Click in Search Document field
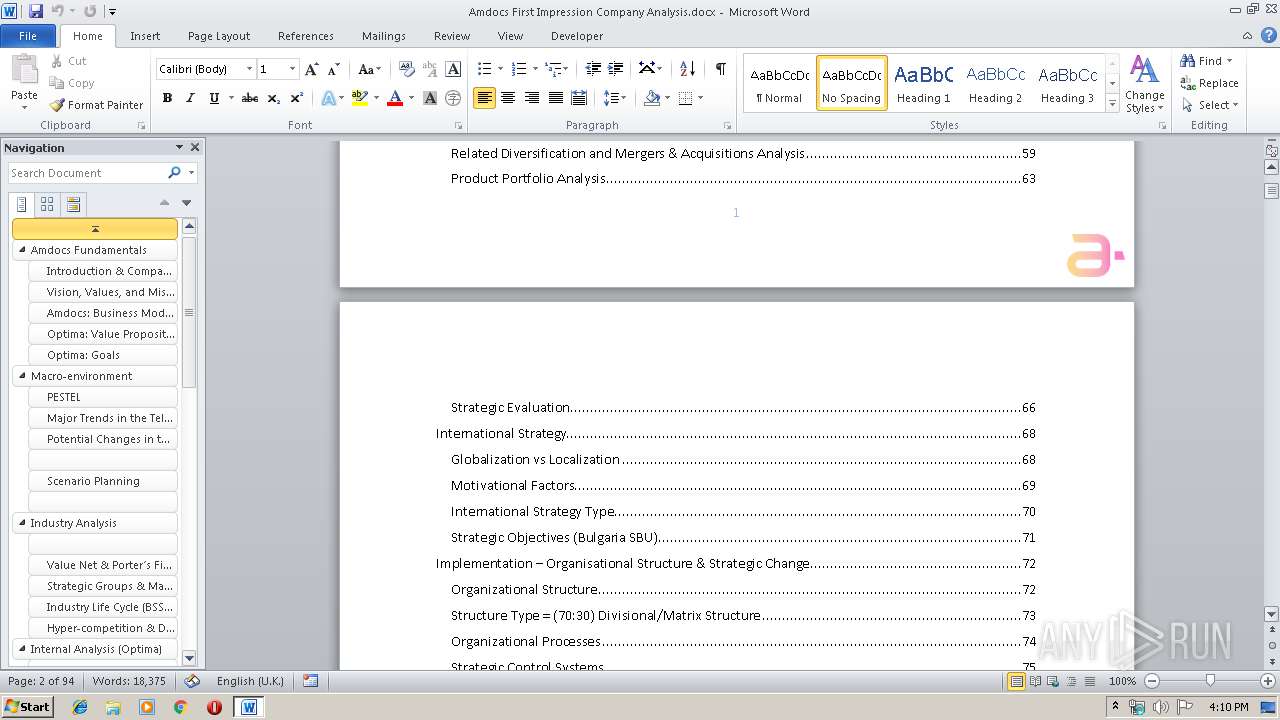This screenshot has width=1280, height=720. (x=88, y=173)
